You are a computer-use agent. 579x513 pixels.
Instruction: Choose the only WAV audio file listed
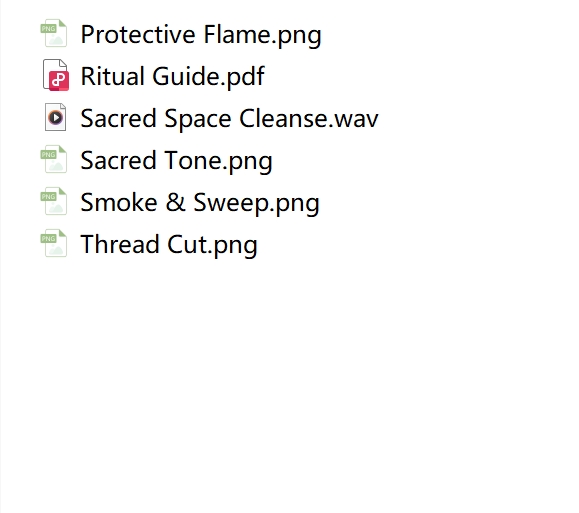pyautogui.click(x=229, y=119)
